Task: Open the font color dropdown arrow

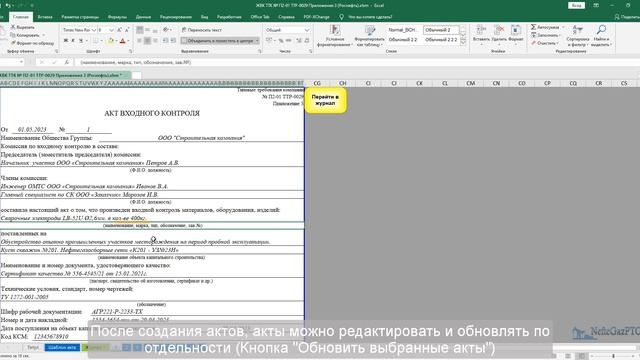Action: pyautogui.click(x=128, y=41)
